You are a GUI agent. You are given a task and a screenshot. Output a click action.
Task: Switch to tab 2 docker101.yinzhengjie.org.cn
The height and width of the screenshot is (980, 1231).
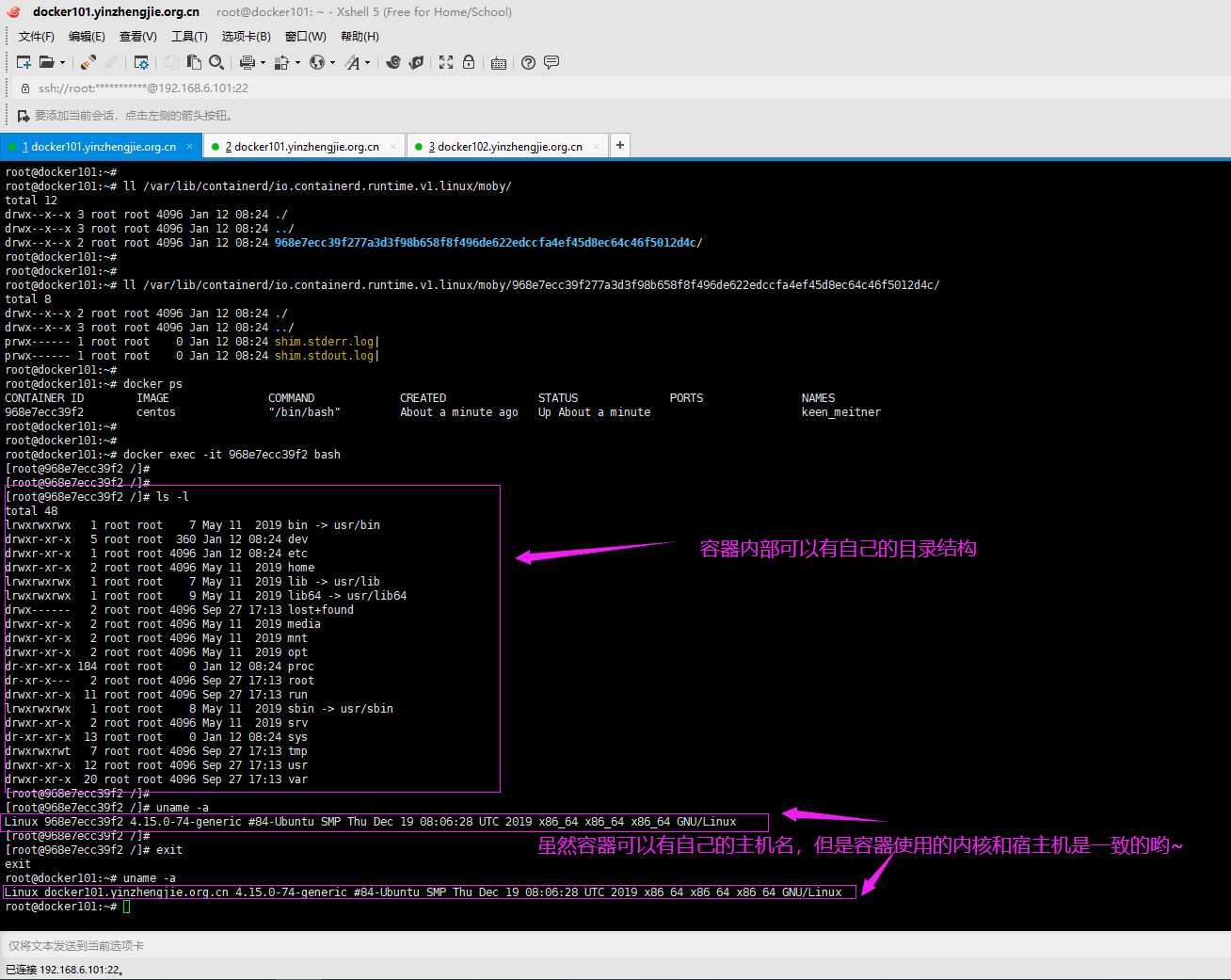coord(303,147)
